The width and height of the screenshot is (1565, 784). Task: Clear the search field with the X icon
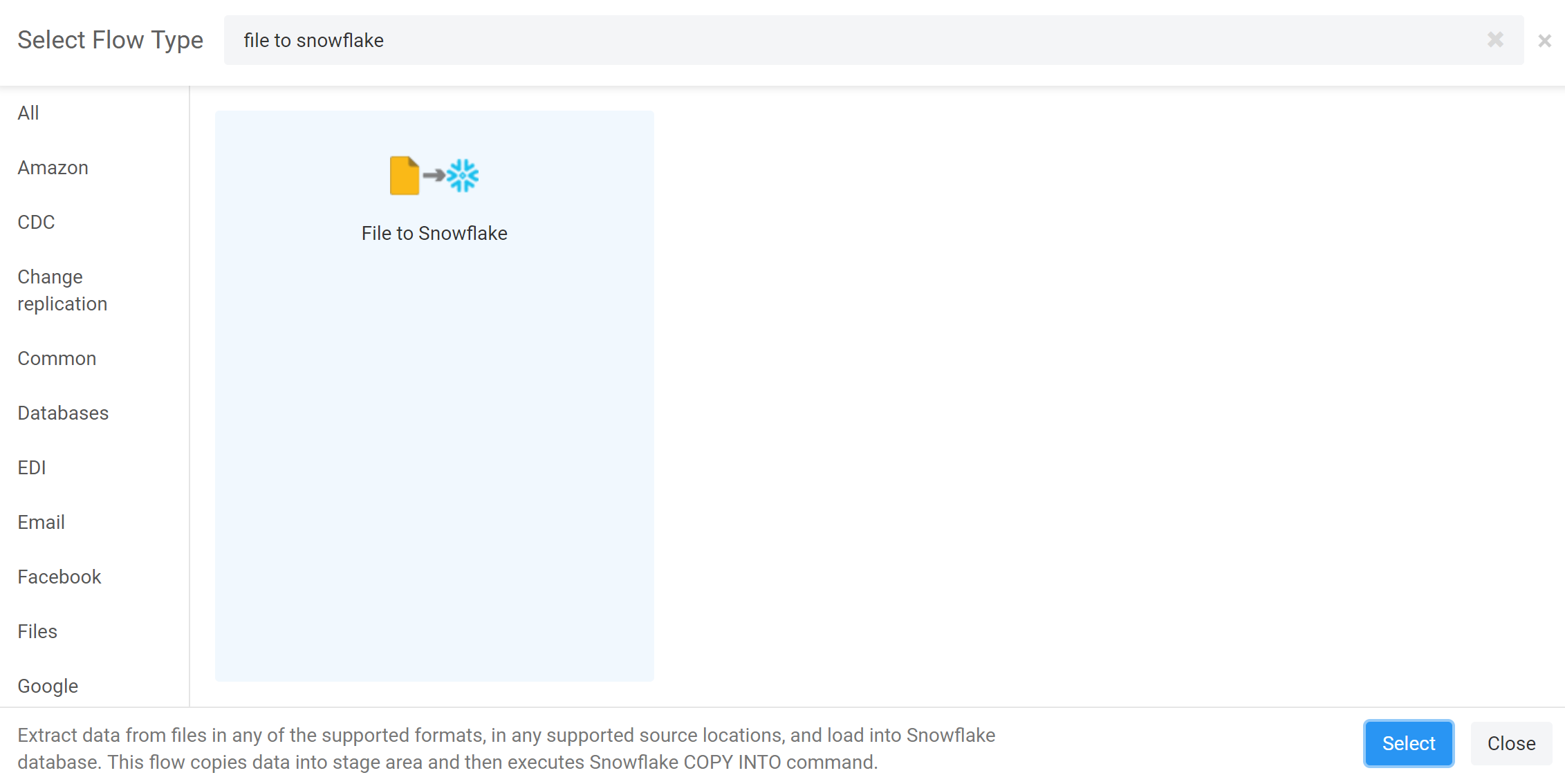(x=1495, y=40)
